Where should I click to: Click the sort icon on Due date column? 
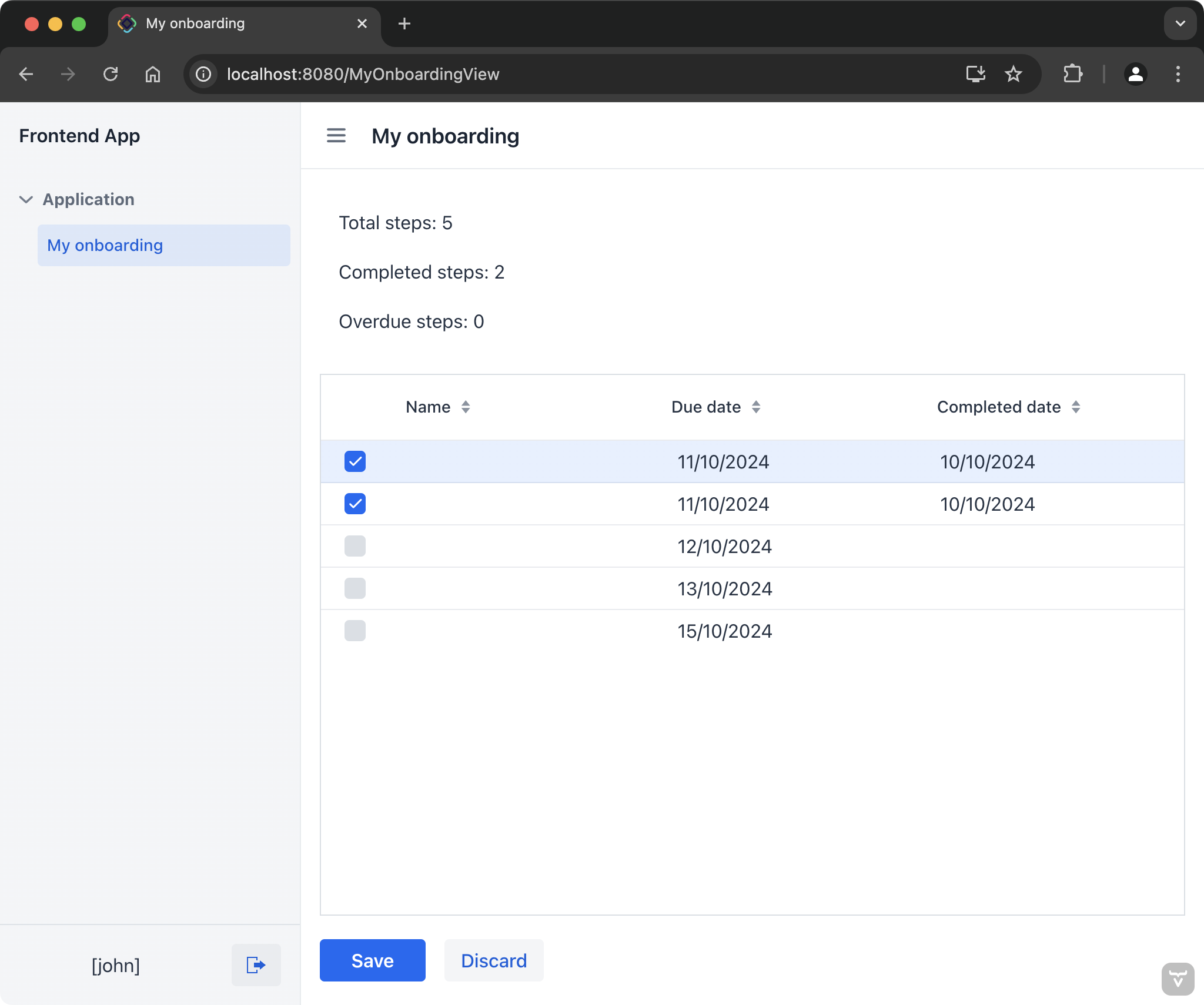(756, 407)
